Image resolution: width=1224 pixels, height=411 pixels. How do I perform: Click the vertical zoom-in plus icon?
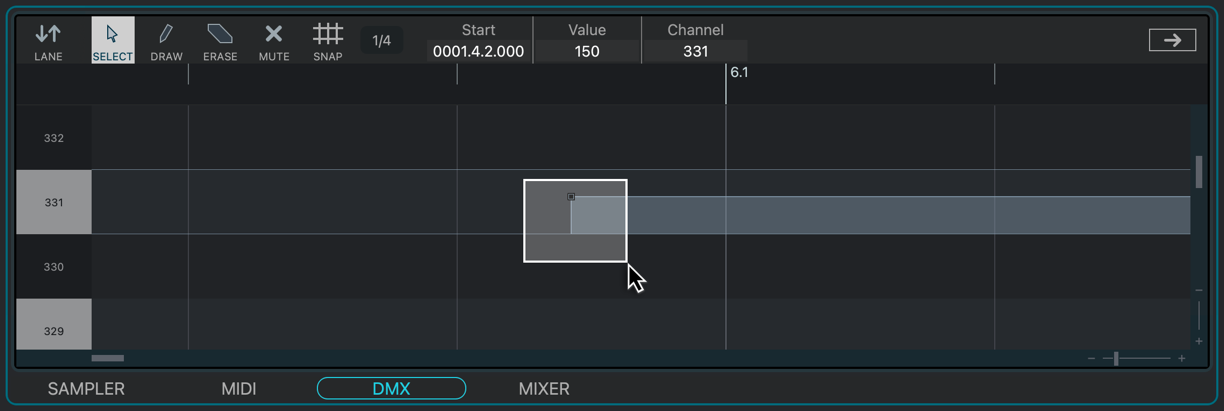1199,341
